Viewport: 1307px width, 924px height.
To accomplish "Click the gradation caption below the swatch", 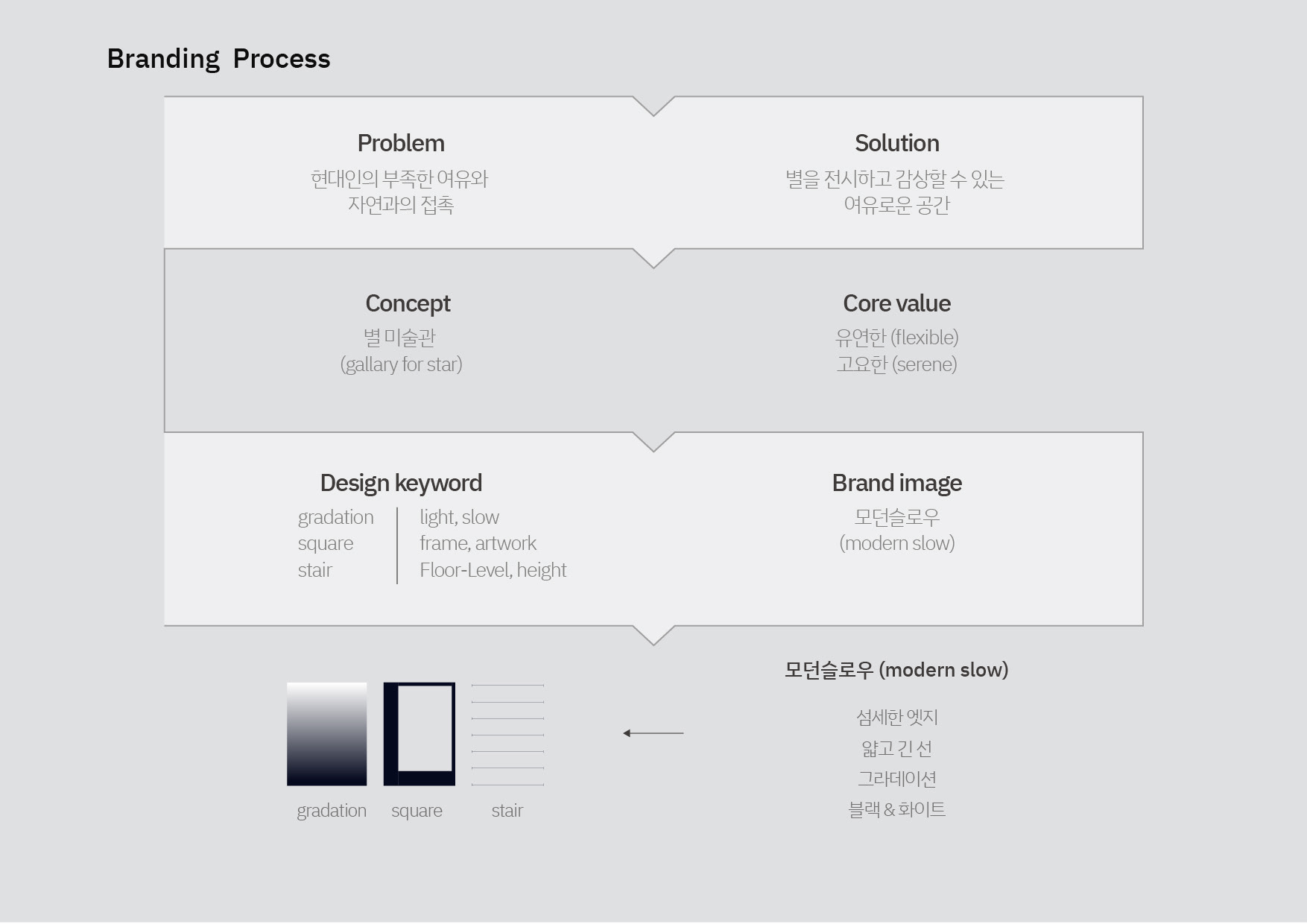I will click(x=332, y=811).
